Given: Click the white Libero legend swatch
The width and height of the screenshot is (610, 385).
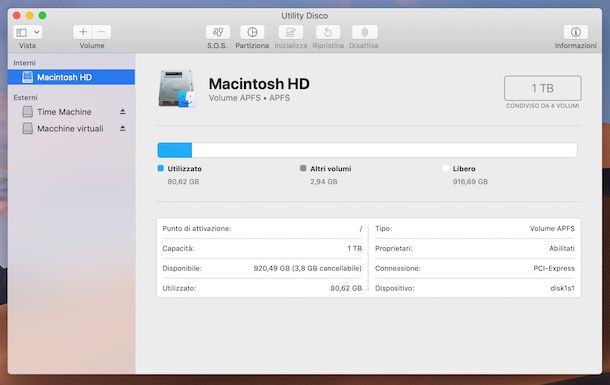Looking at the screenshot, I should pyautogui.click(x=446, y=168).
